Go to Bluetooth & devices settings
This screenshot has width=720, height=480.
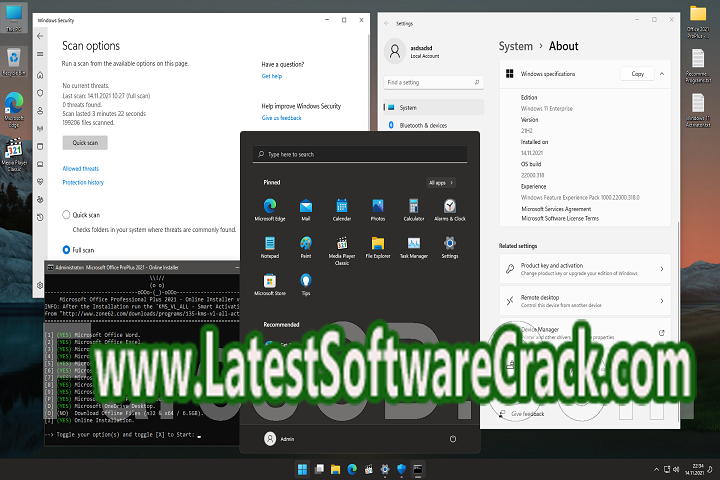click(x=426, y=125)
